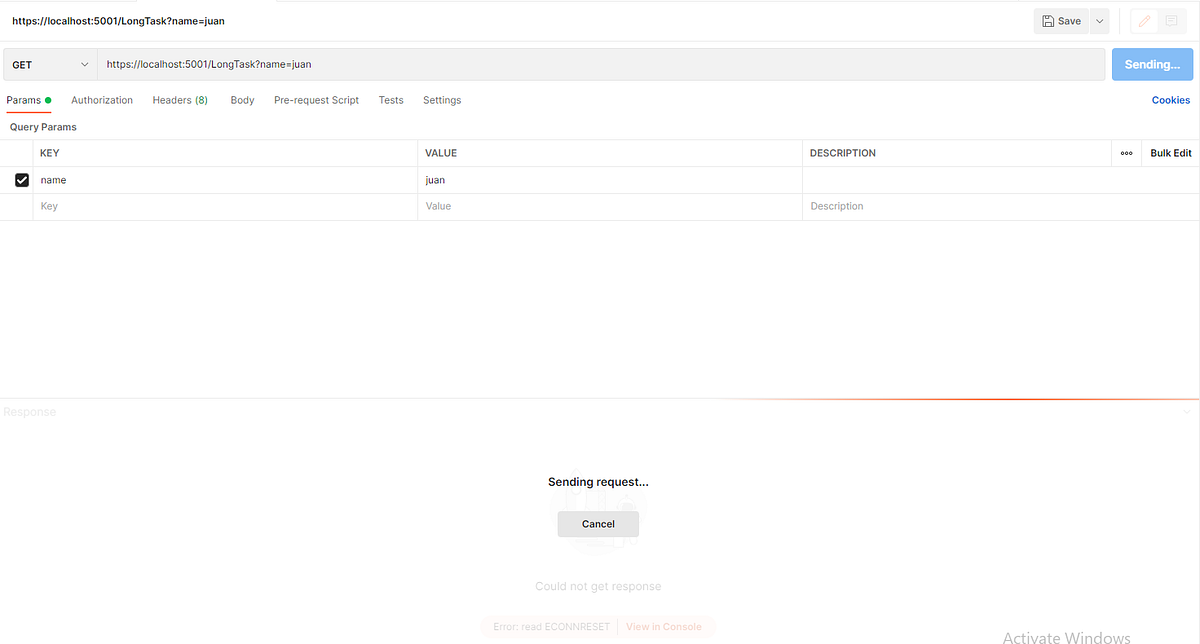This screenshot has width=1200, height=644.
Task: Click the Save icon button
Action: click(1060, 20)
